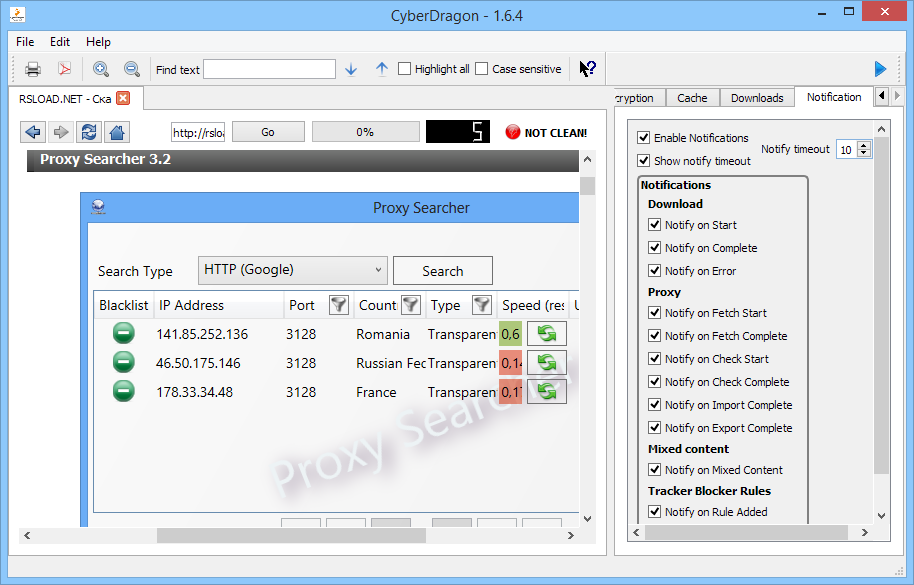
Task: Uncheck Notify on Fetch Start
Action: coord(655,312)
